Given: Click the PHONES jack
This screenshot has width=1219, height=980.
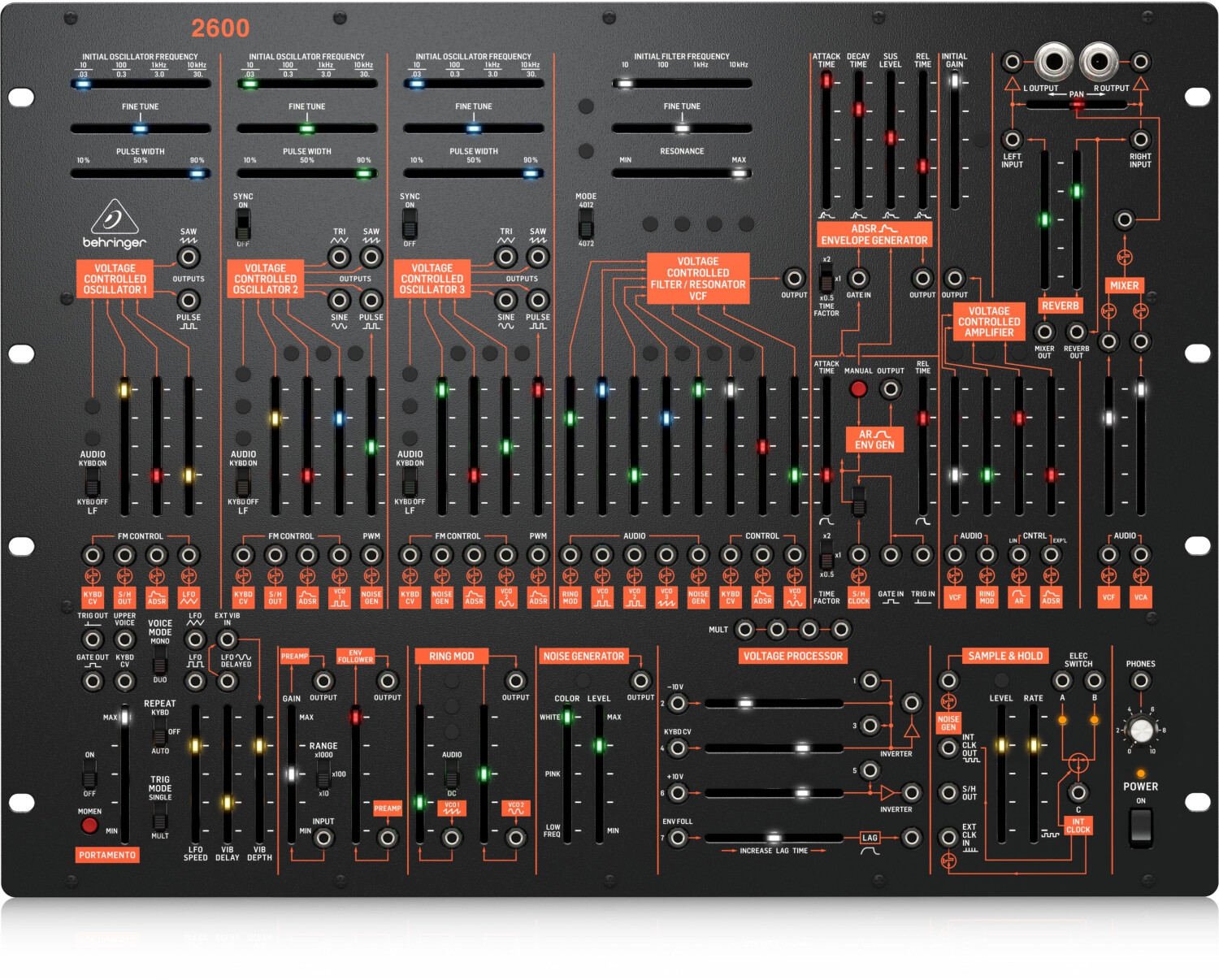Looking at the screenshot, I should click(1140, 681).
